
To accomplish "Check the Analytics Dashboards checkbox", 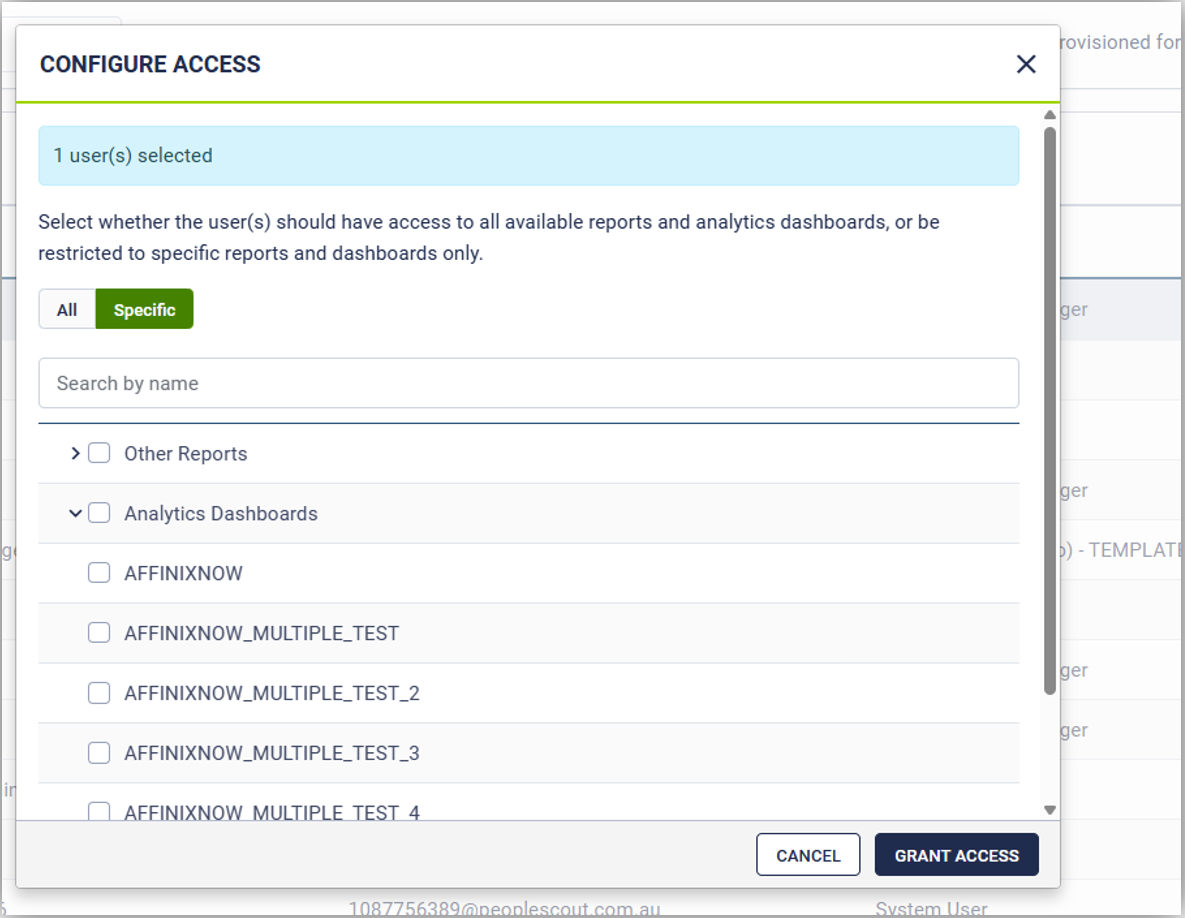I will pyautogui.click(x=99, y=514).
